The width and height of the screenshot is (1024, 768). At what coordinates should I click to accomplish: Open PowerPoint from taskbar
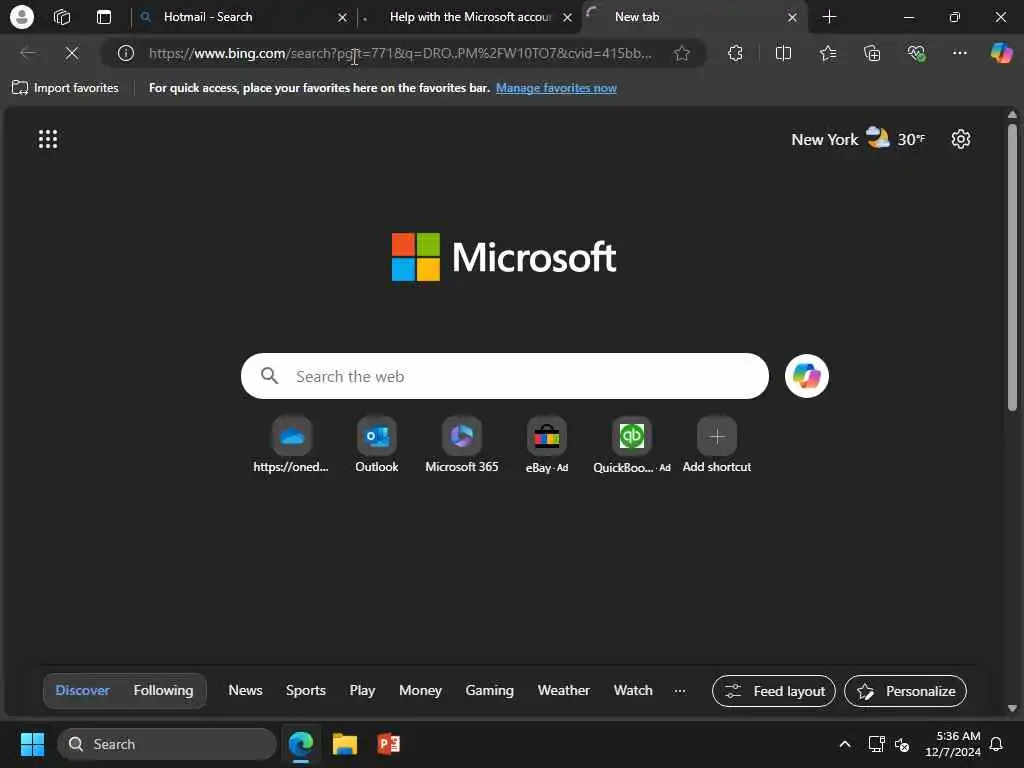[x=389, y=744]
